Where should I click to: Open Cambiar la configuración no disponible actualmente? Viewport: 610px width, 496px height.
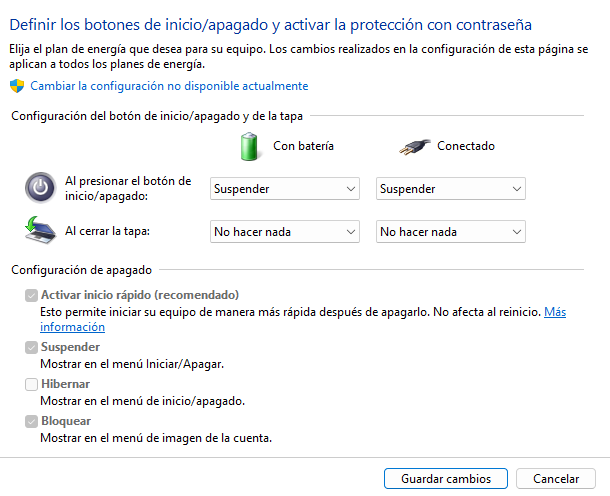[169, 86]
